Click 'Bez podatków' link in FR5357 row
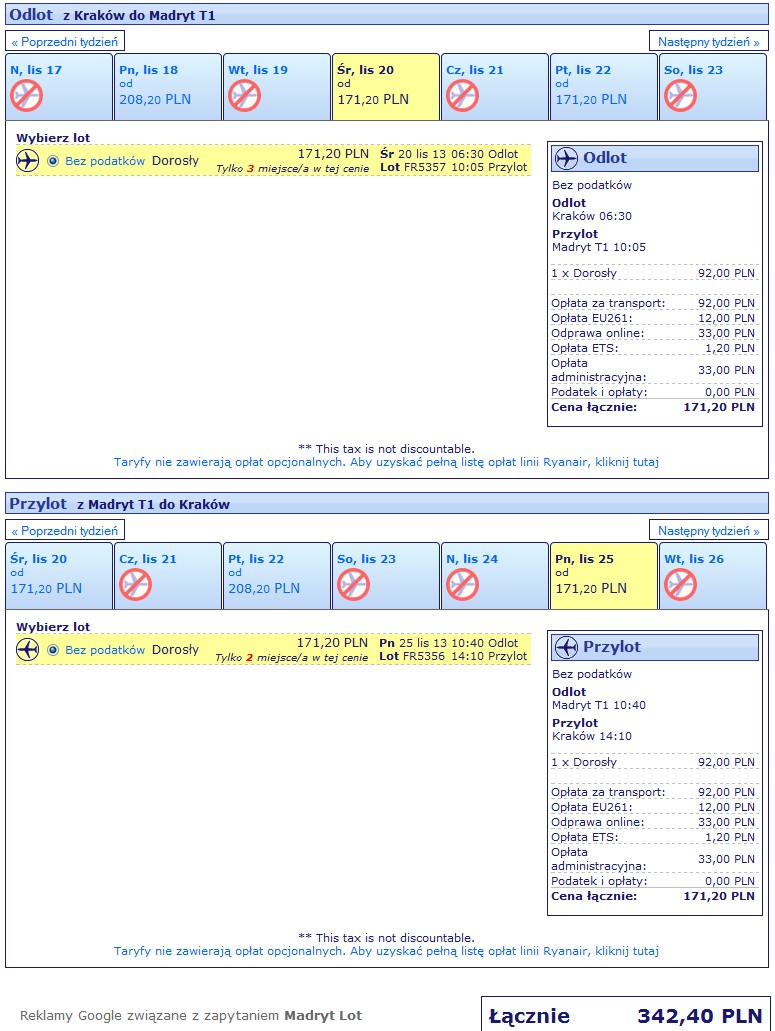775x1031 pixels. [105, 161]
